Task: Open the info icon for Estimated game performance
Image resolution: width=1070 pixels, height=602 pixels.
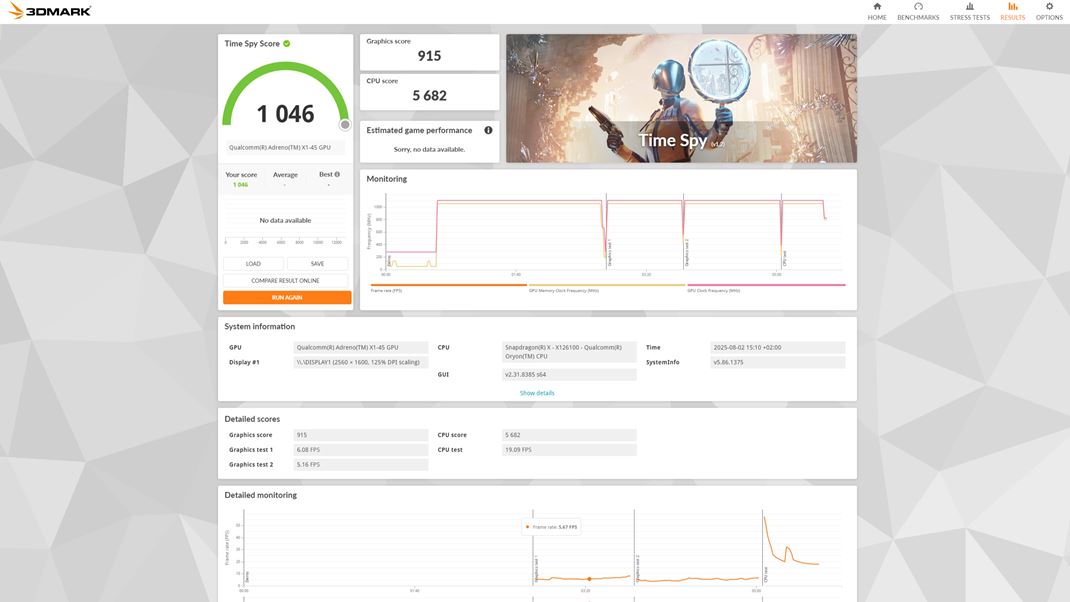Action: [489, 130]
